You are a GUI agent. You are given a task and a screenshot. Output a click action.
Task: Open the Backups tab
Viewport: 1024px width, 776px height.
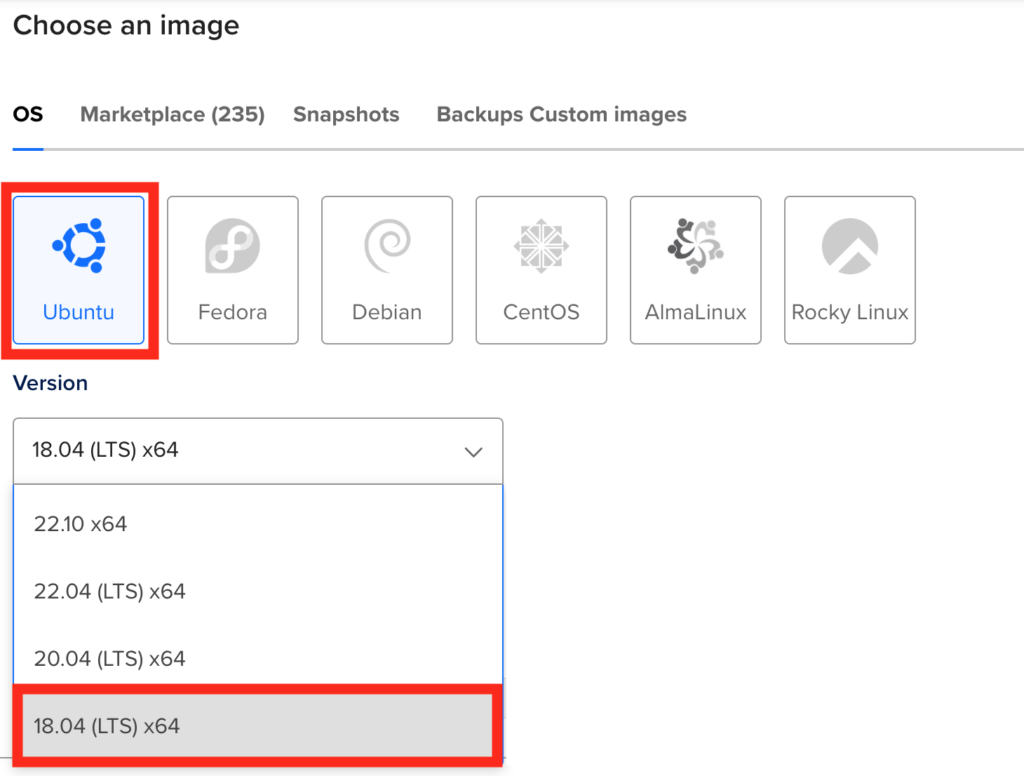click(x=480, y=115)
